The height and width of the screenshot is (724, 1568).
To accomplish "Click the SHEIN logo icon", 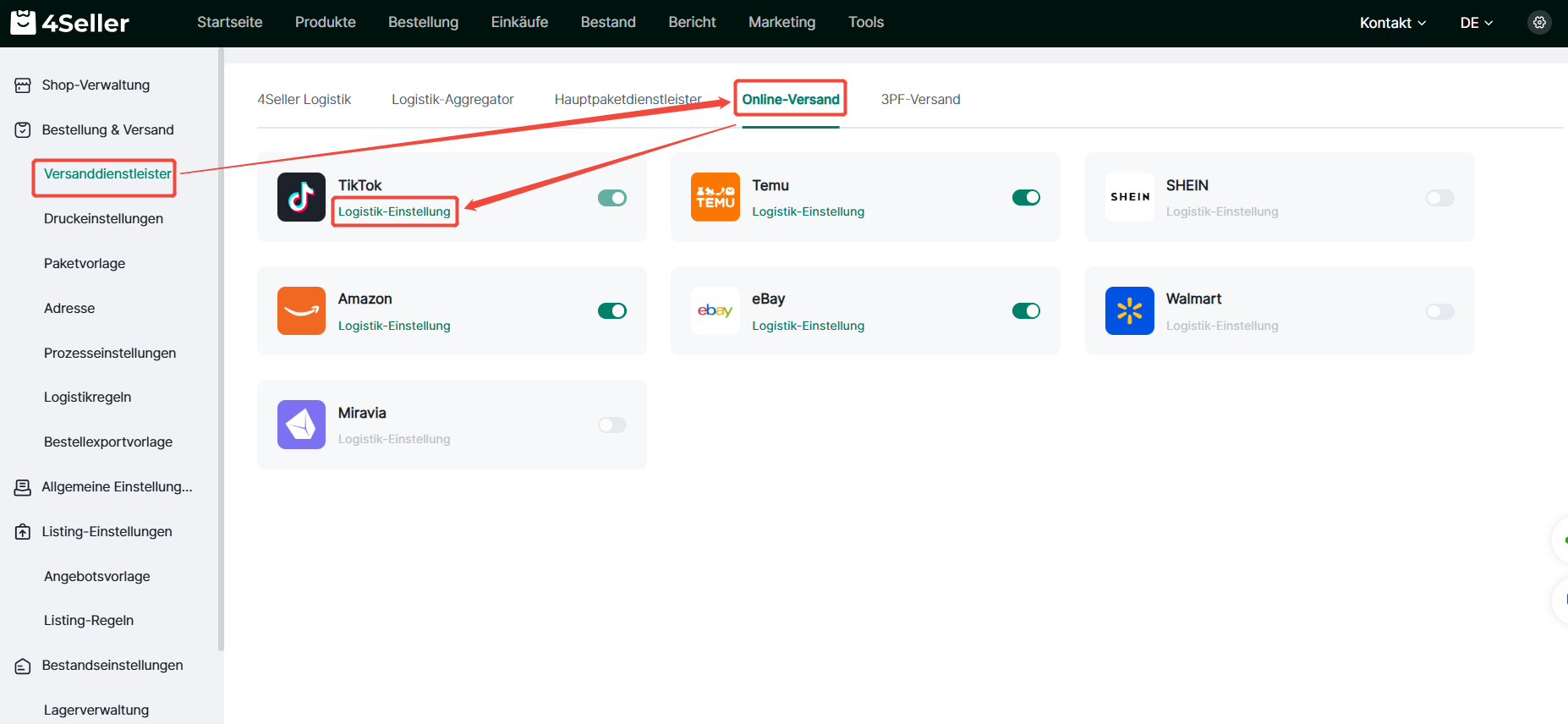I will (1129, 197).
